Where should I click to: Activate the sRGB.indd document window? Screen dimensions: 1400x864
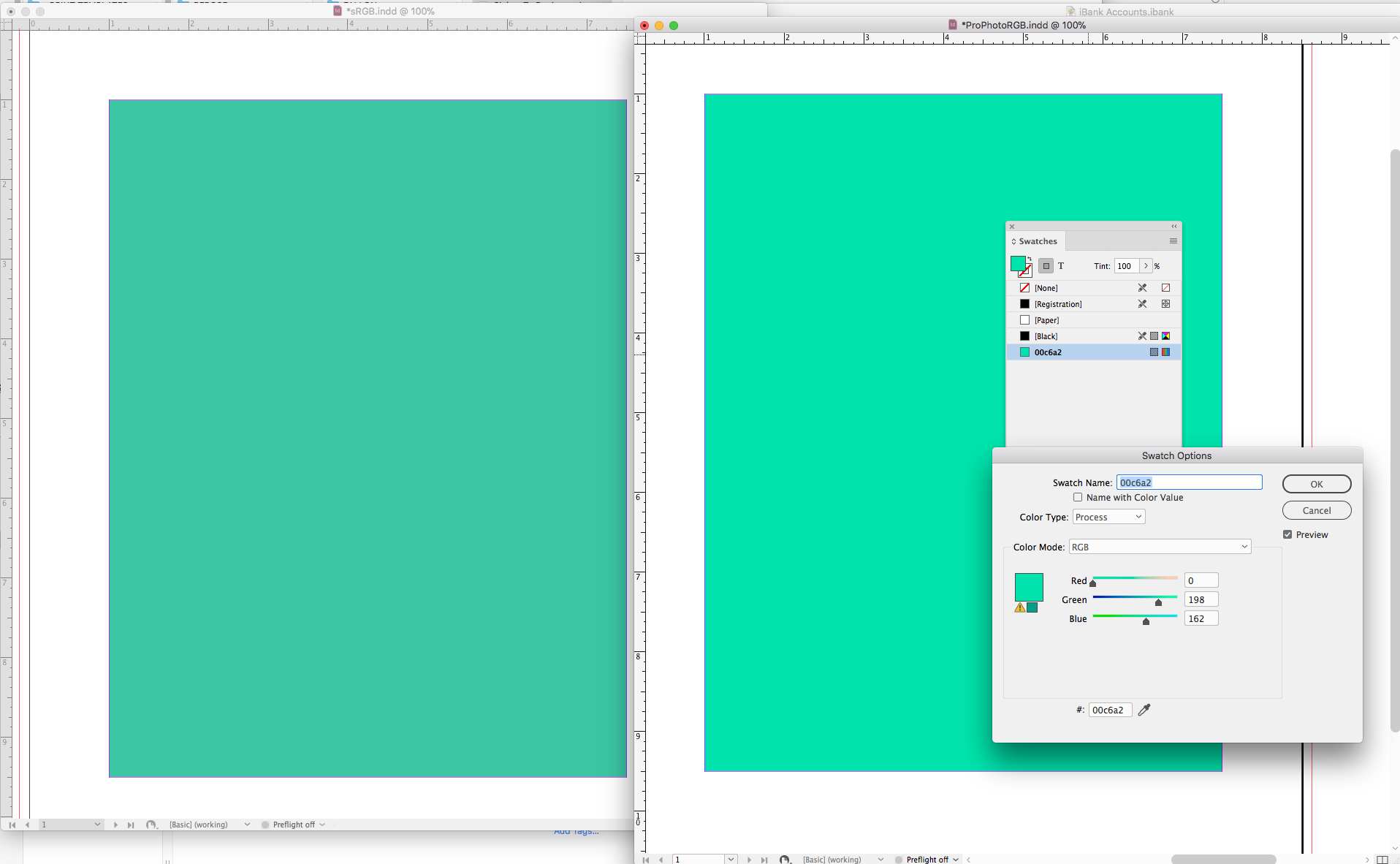[389, 11]
